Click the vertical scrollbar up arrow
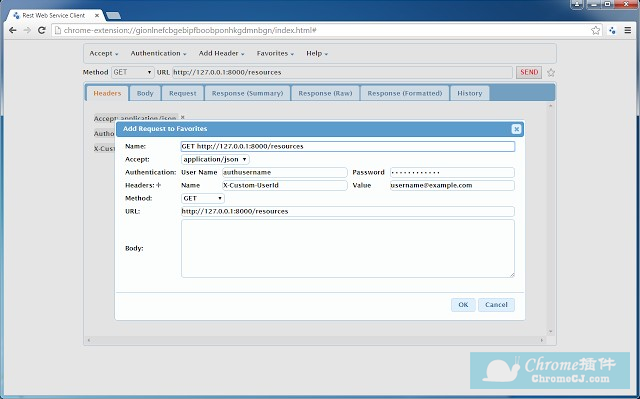 pos(551,106)
